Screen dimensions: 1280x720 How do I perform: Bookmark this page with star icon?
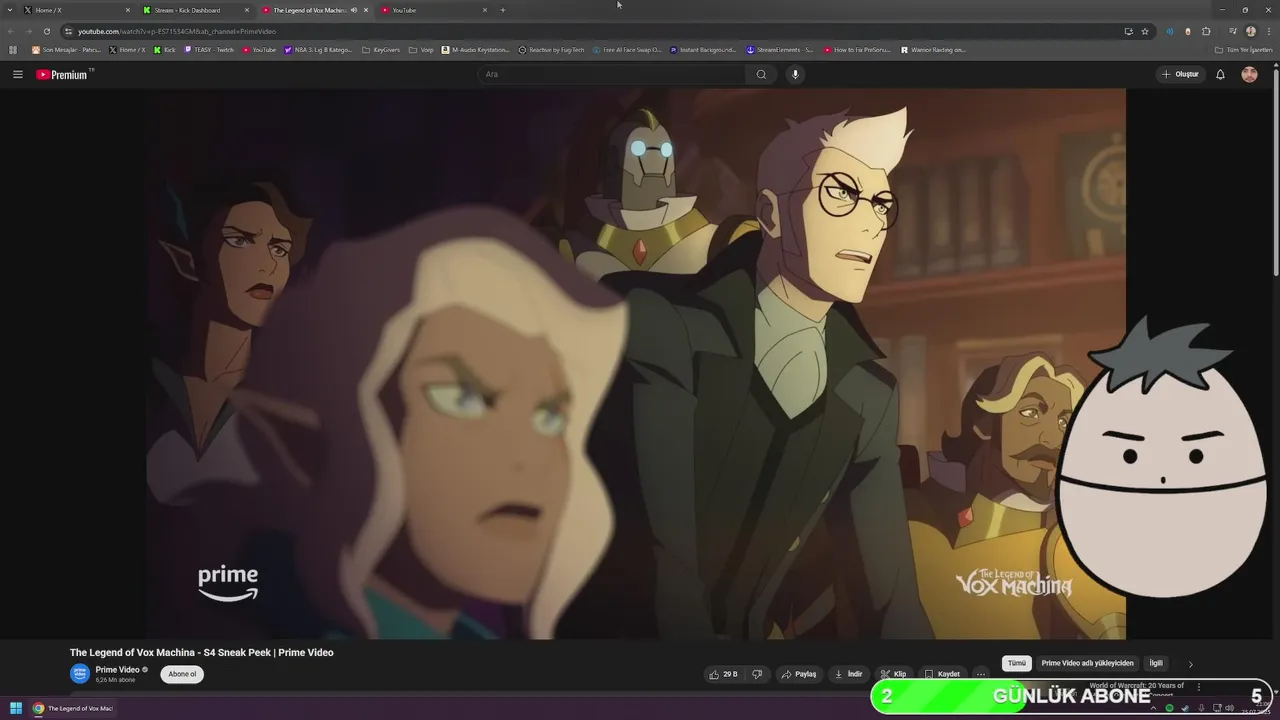click(x=1145, y=31)
